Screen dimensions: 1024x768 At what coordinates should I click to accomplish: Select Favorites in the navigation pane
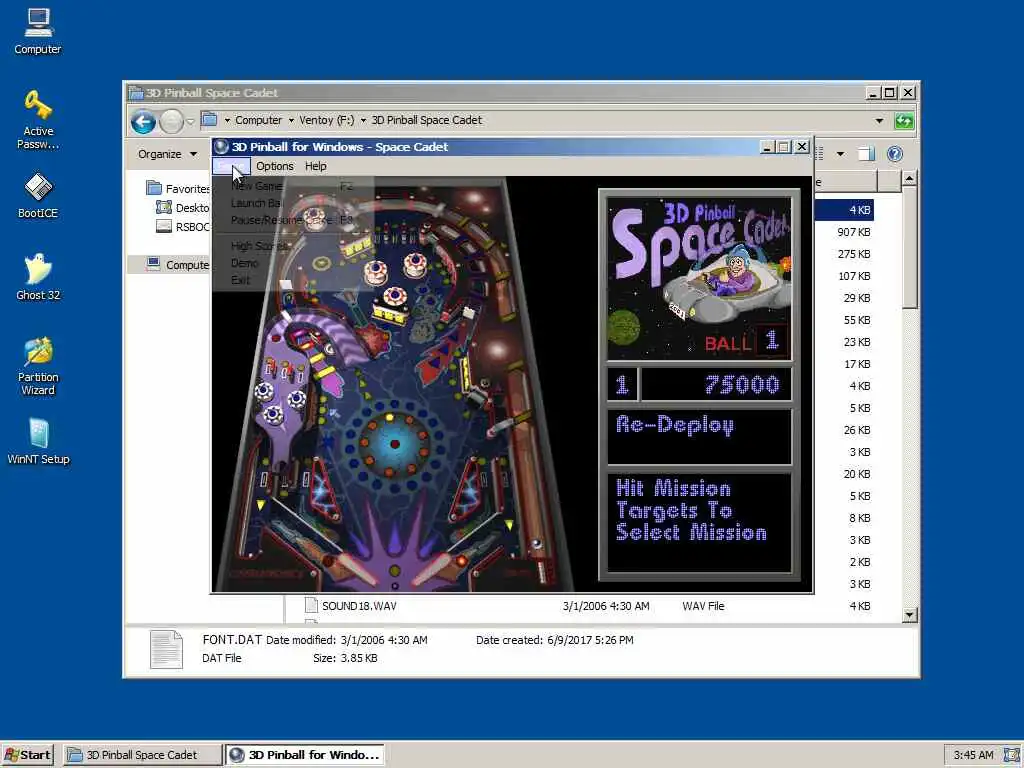point(187,189)
